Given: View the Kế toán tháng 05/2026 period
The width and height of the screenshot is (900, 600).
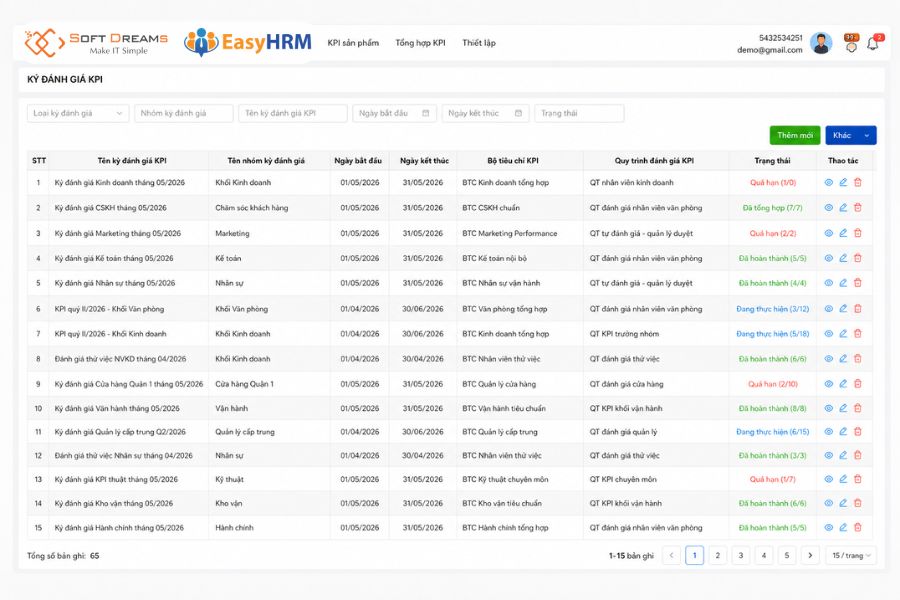Looking at the screenshot, I should [828, 258].
